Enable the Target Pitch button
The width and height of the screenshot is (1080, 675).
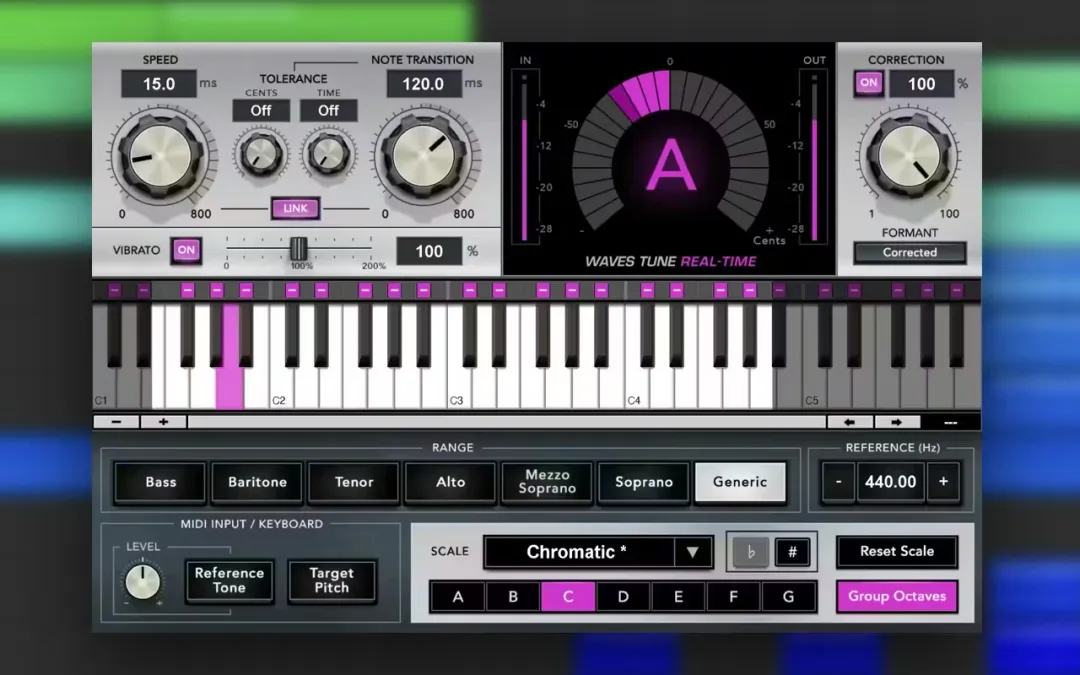coord(332,581)
